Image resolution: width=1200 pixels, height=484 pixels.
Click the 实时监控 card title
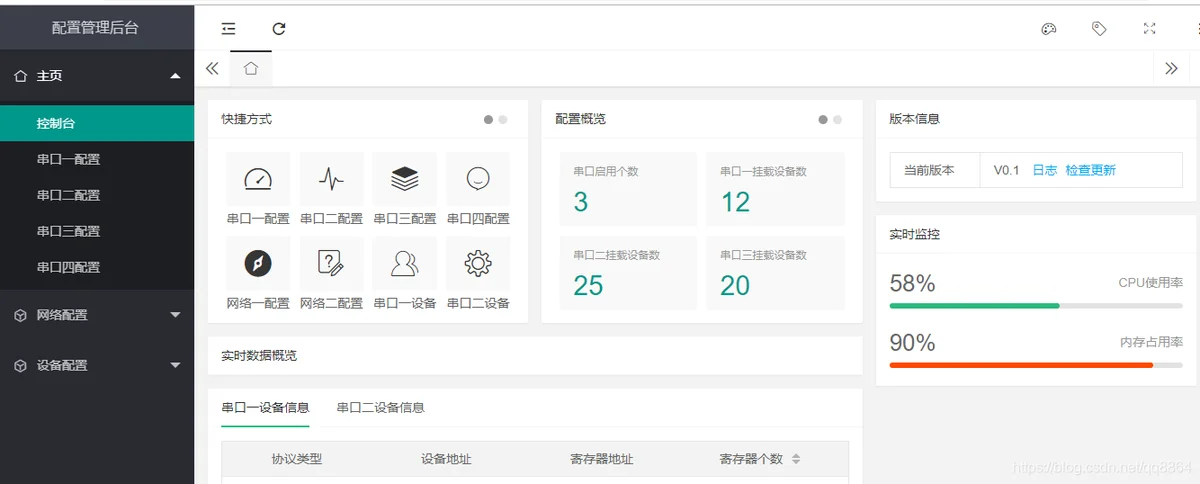click(914, 234)
